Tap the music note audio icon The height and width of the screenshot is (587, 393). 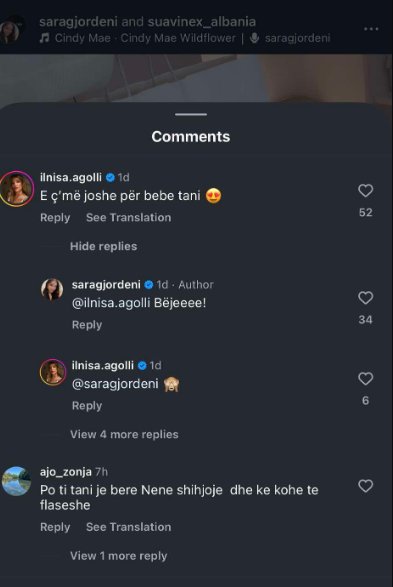point(45,38)
